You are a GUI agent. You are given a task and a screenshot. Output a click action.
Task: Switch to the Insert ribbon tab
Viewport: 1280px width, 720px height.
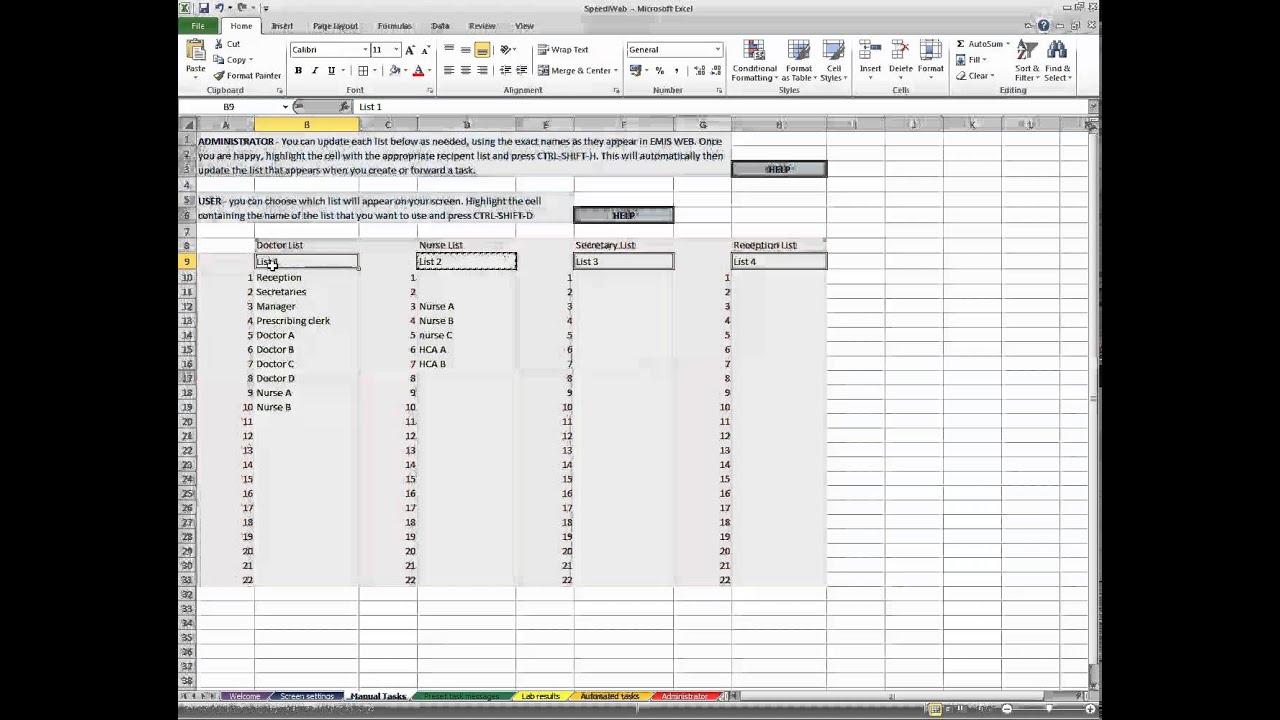tap(282, 26)
